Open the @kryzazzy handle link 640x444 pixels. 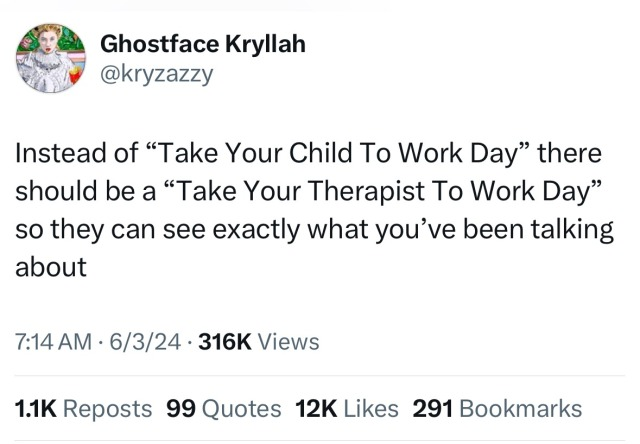coord(156,73)
